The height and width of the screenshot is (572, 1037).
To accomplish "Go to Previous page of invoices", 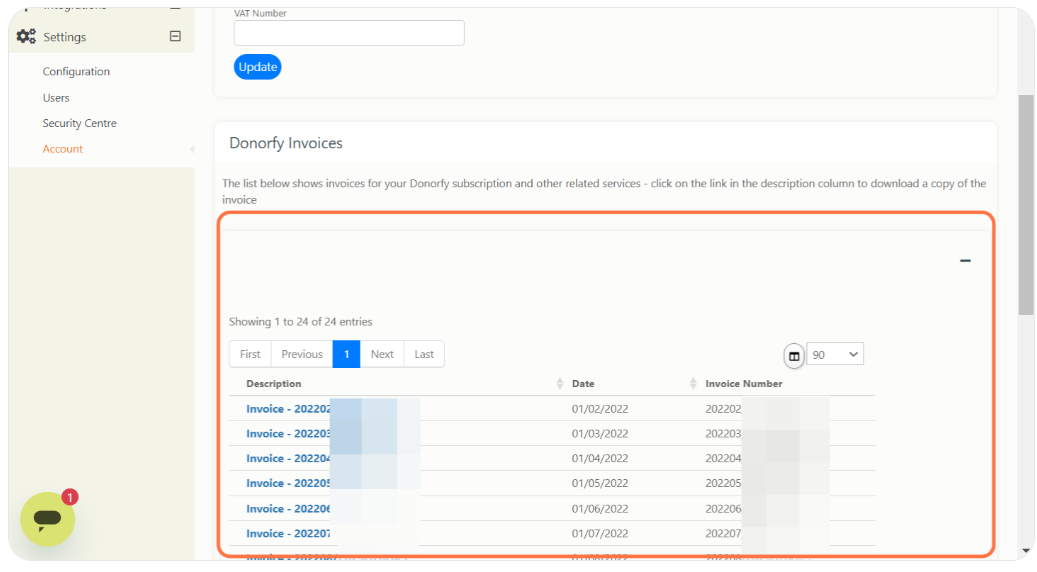I will pos(302,354).
